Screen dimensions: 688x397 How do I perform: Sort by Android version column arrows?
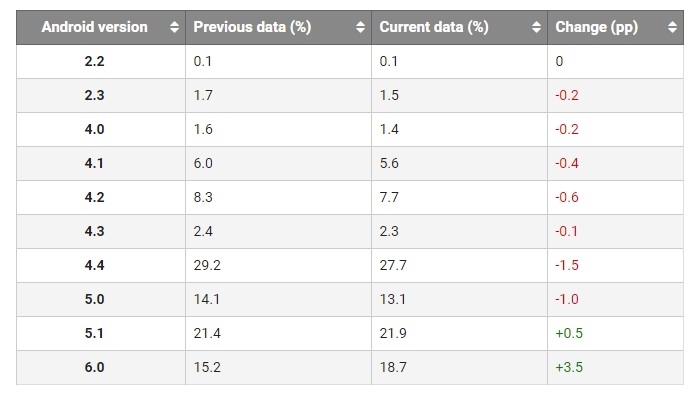pyautogui.click(x=174, y=27)
